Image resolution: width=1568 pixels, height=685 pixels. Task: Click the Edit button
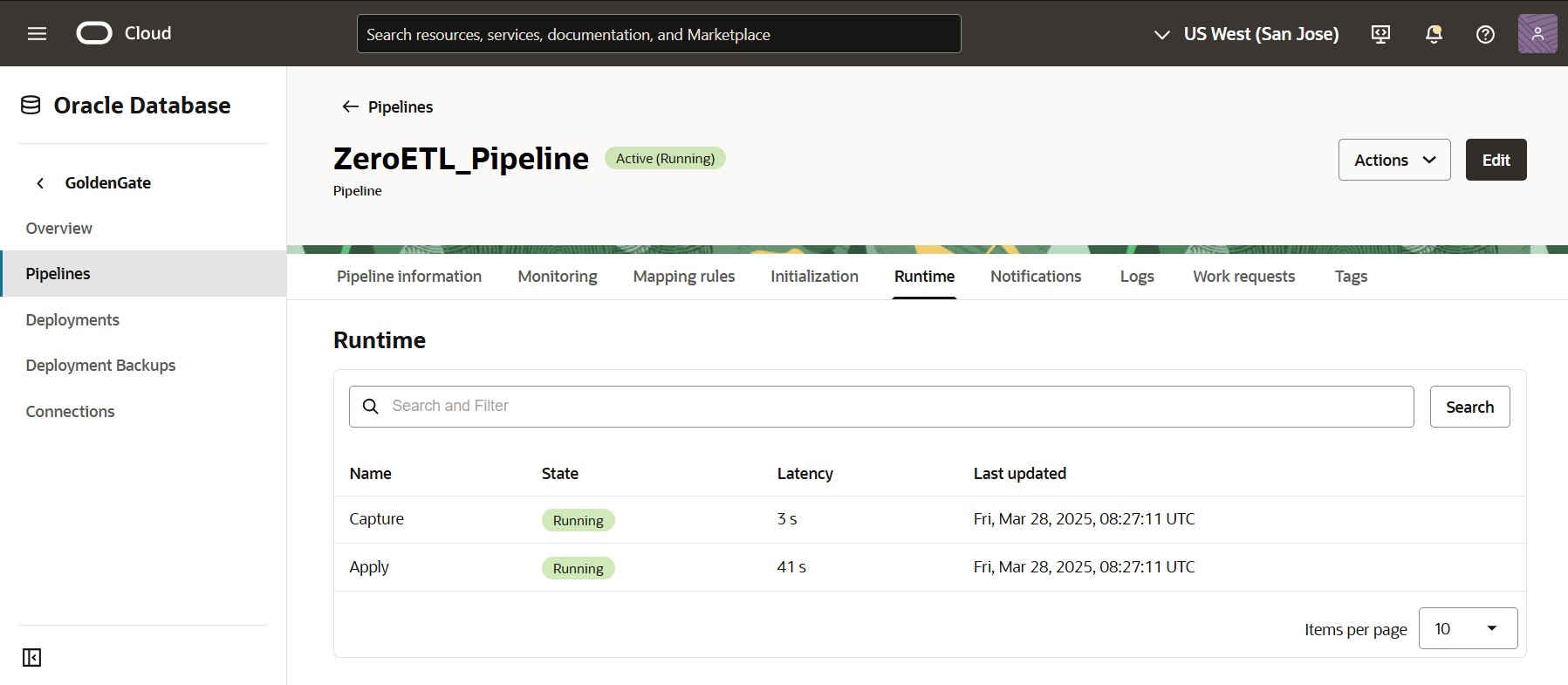1496,160
